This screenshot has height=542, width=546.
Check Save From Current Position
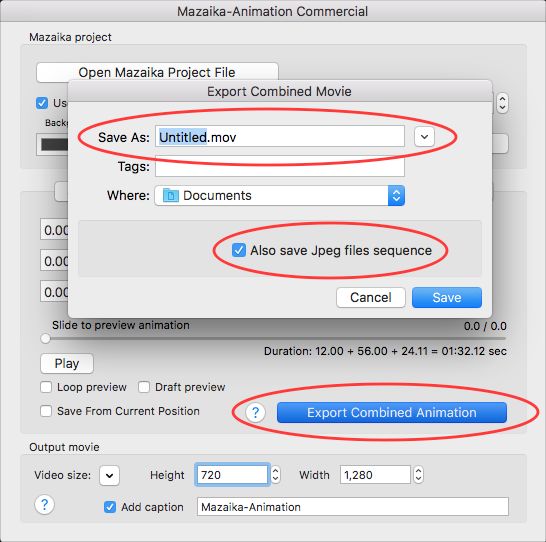point(46,411)
